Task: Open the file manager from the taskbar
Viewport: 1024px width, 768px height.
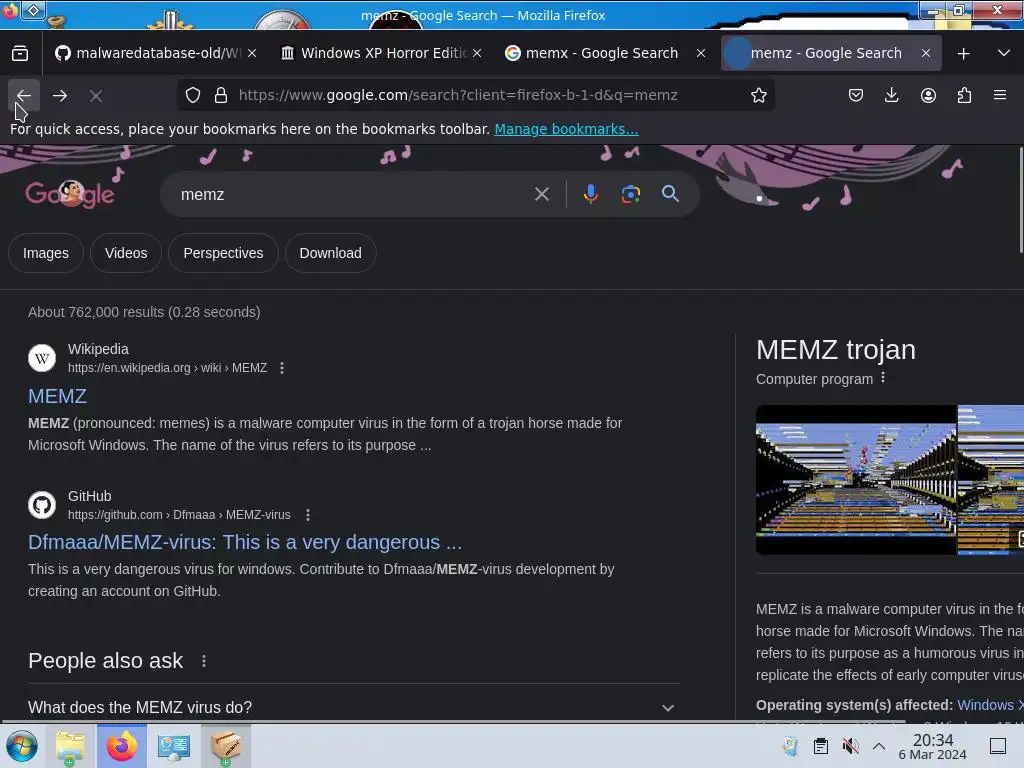Action: tap(70, 746)
